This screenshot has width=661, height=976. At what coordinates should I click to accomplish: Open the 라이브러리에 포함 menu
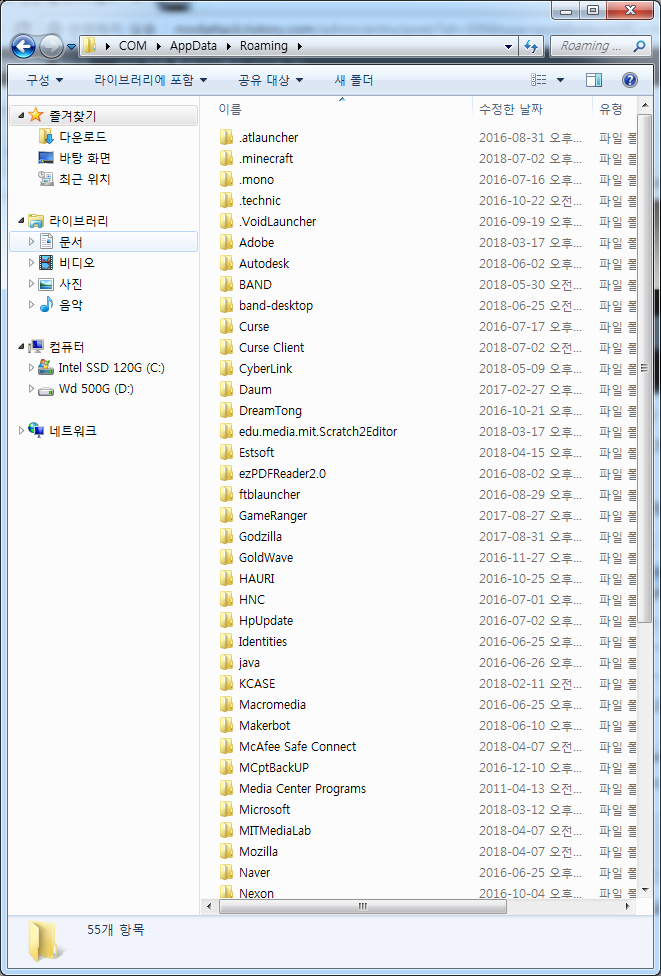(151, 80)
